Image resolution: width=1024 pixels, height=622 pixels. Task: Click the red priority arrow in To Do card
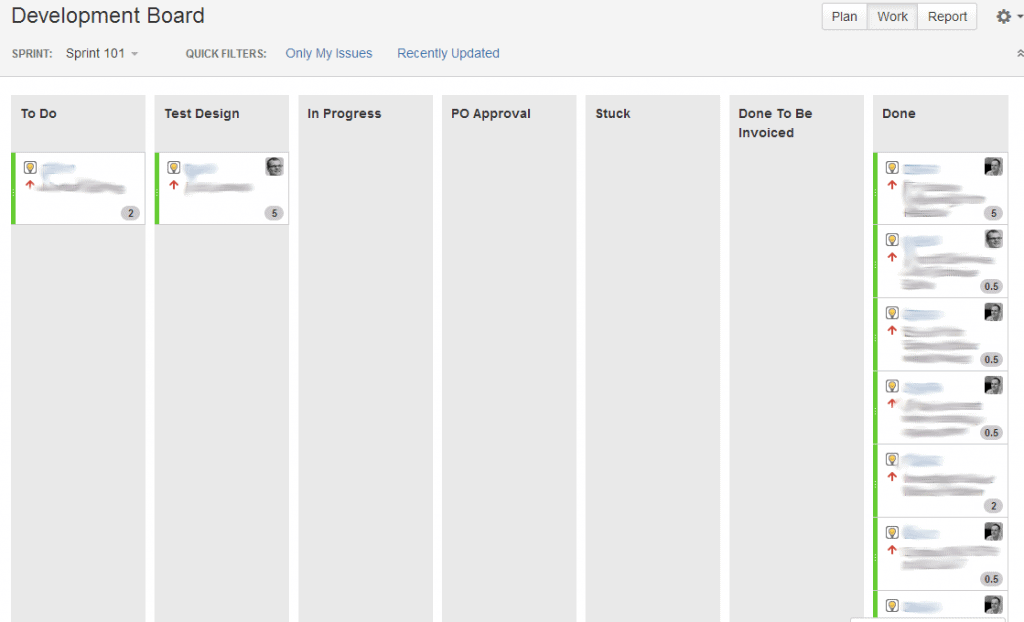pyautogui.click(x=30, y=185)
